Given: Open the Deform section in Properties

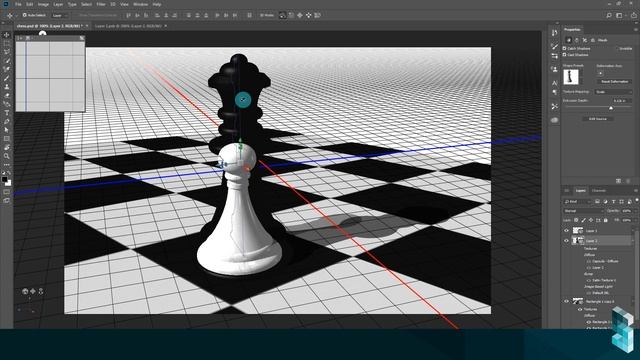Looking at the screenshot, I should (577, 40).
